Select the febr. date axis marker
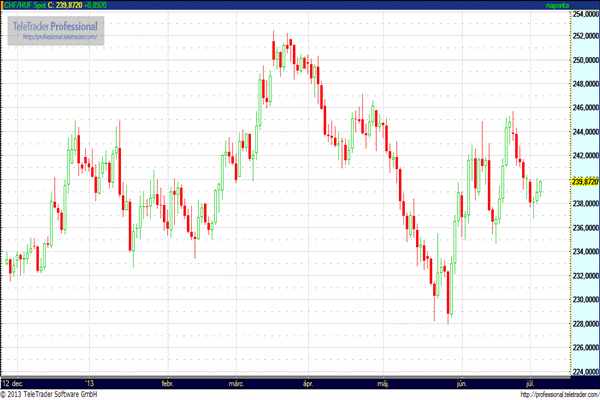 tap(166, 382)
